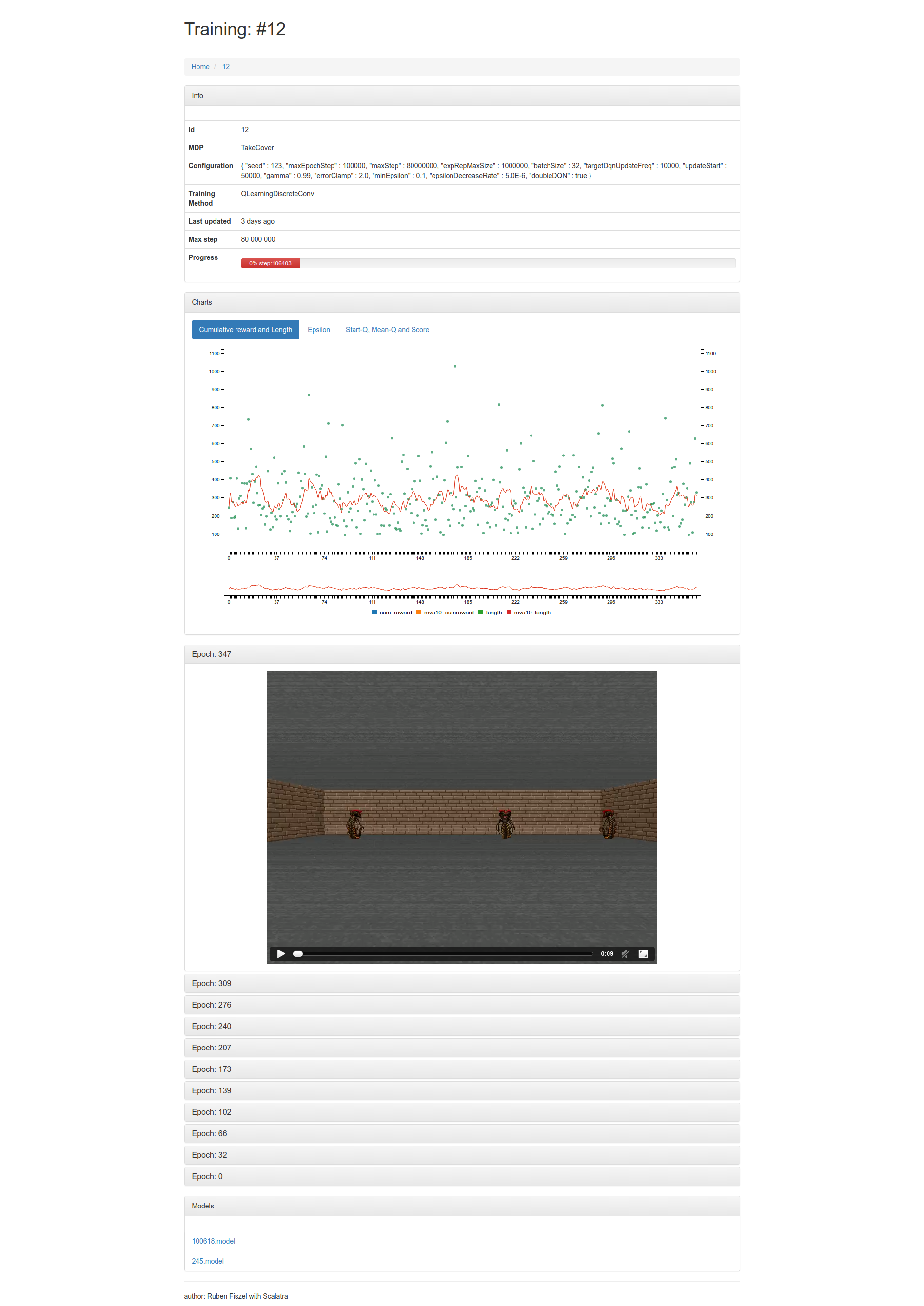Unmute the video's speaker icon
This screenshot has height=1306, width=924.
[x=625, y=954]
